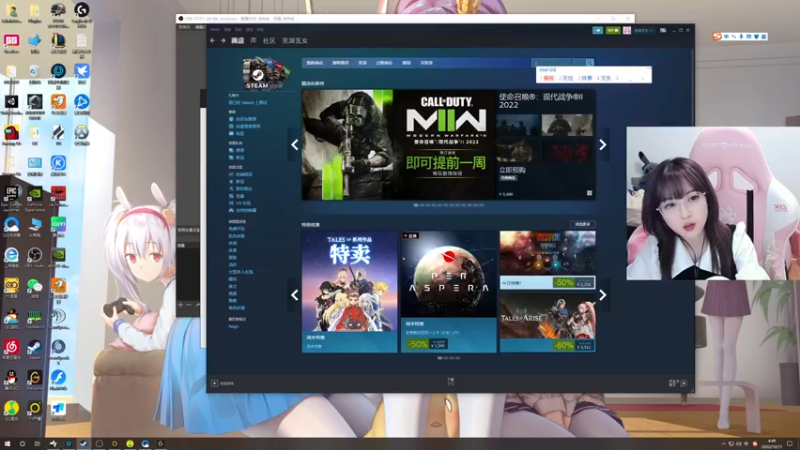The height and width of the screenshot is (450, 800).
Task: Open Steam announcements via the blue megaphone icon
Action: tap(597, 31)
